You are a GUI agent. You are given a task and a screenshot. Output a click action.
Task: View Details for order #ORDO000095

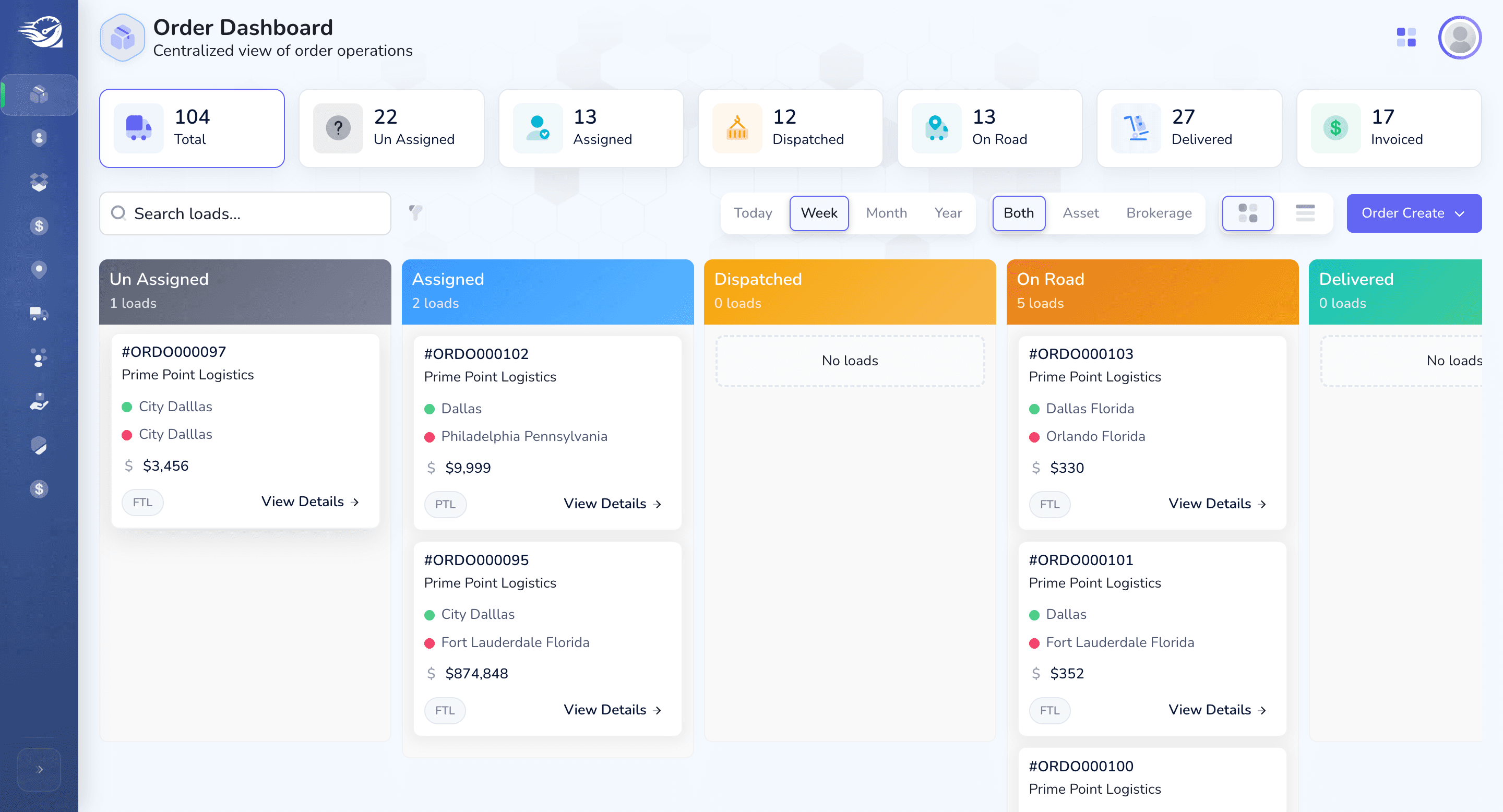click(x=613, y=710)
